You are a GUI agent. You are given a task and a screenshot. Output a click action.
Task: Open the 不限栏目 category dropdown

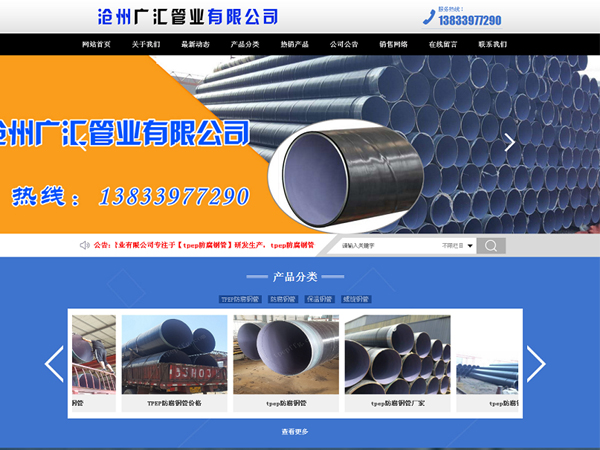456,245
